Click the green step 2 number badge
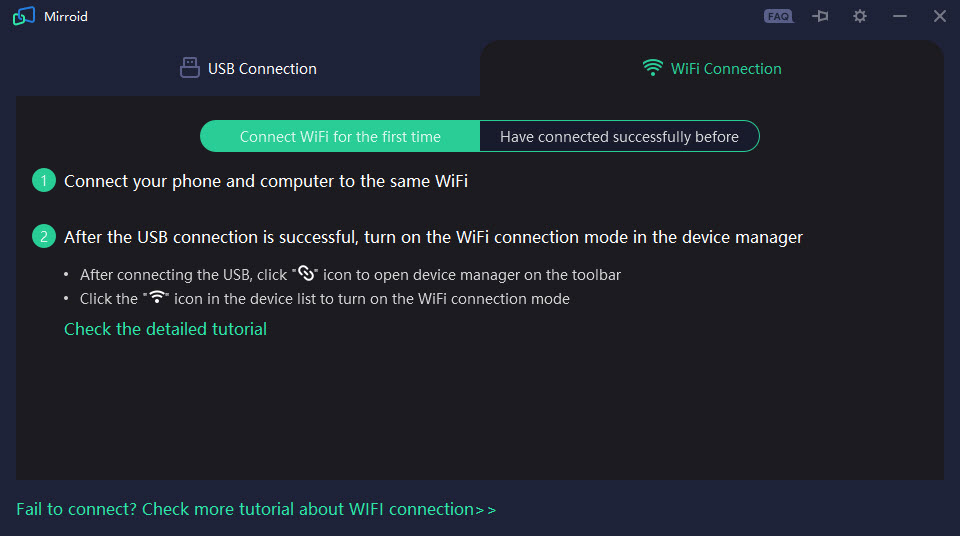The image size is (960, 536). (43, 236)
